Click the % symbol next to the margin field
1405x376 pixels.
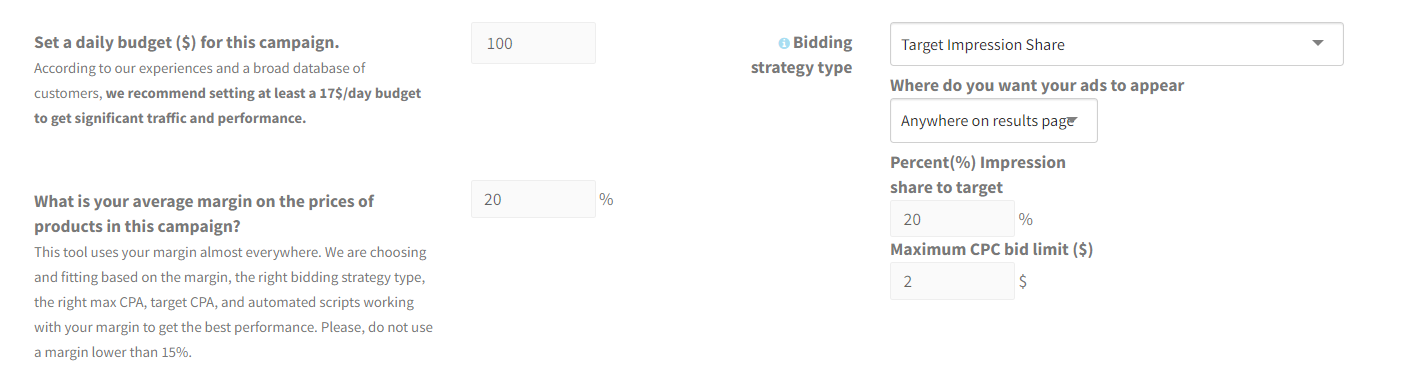[x=606, y=199]
